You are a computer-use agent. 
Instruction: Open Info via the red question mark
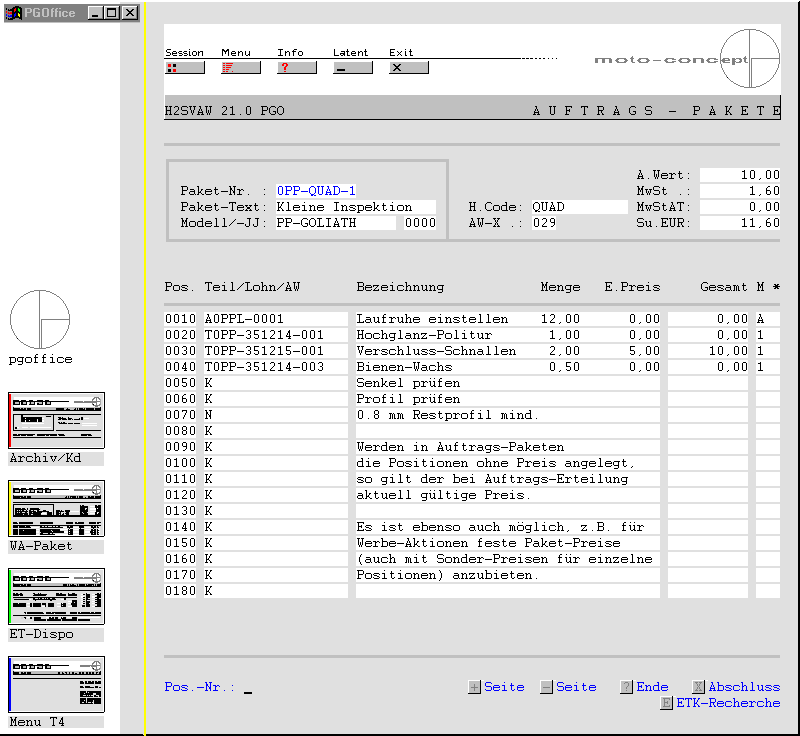tap(296, 68)
